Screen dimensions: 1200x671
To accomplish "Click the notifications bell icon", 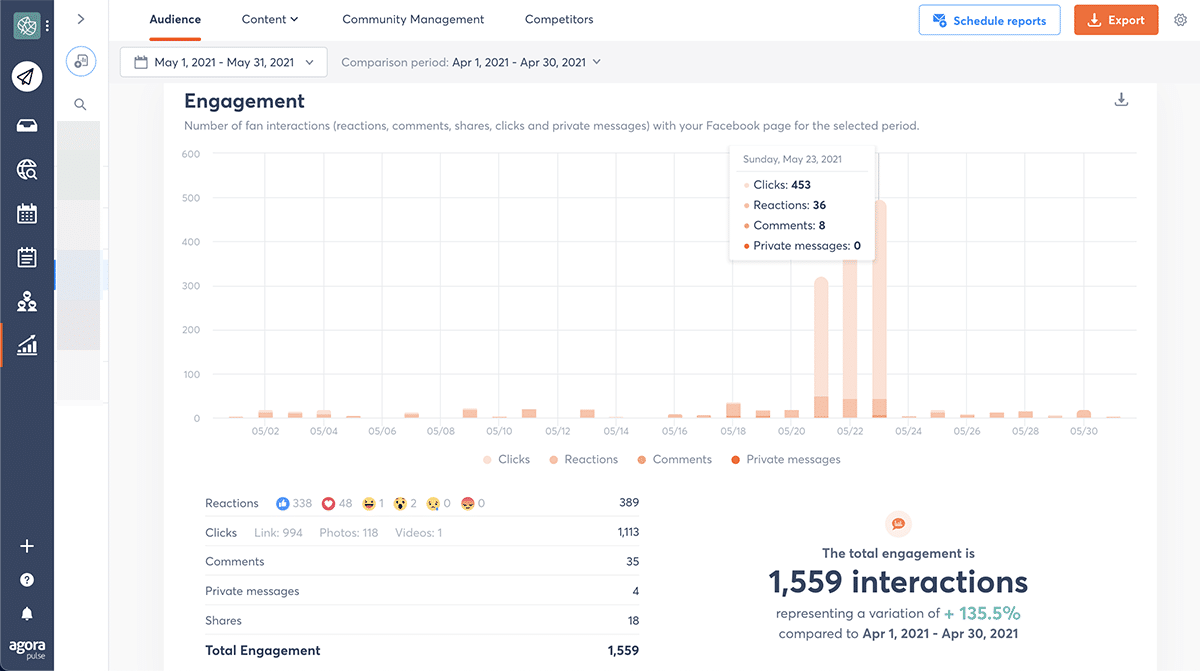I will pyautogui.click(x=27, y=613).
